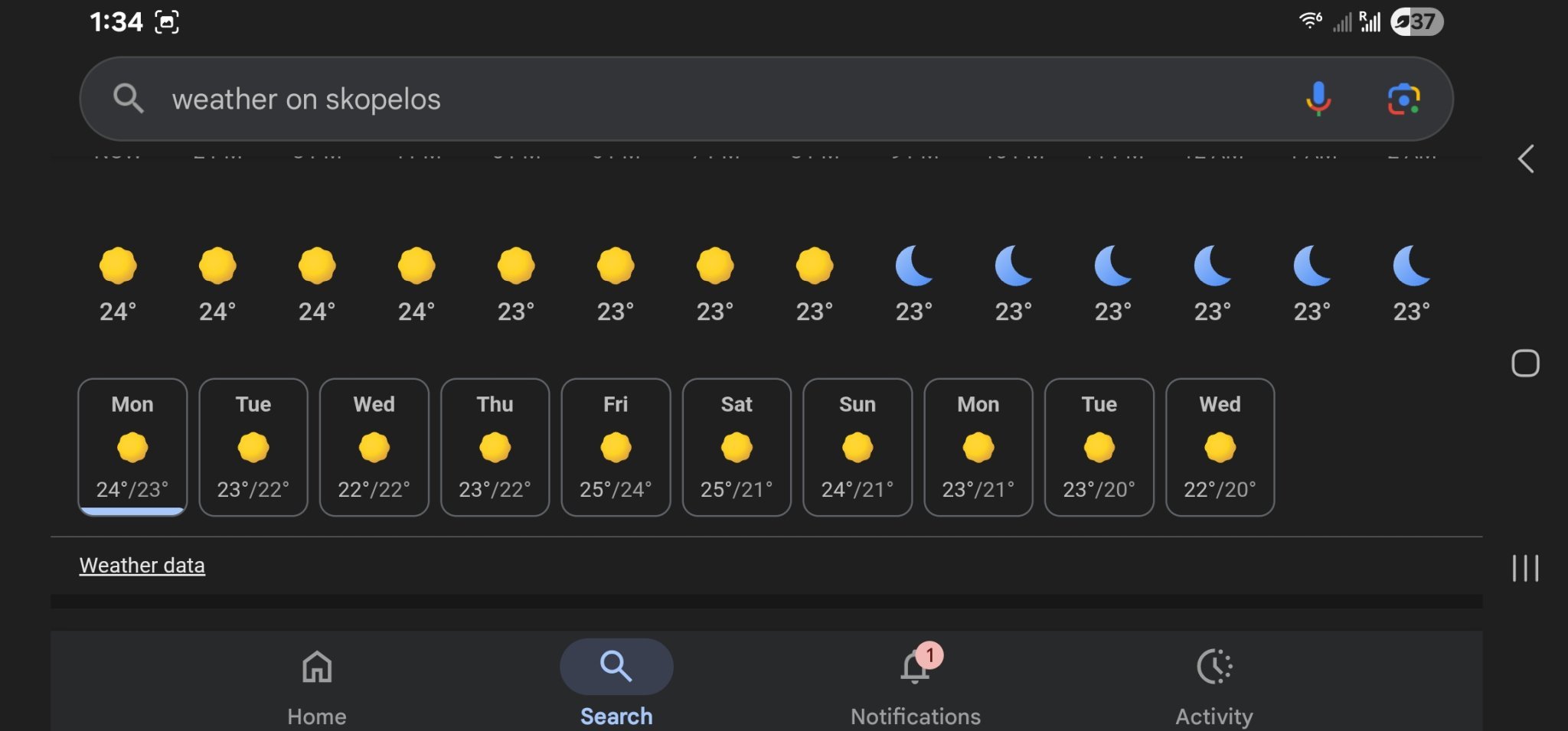Open the Weather data link
The height and width of the screenshot is (731, 1568).
pos(142,566)
